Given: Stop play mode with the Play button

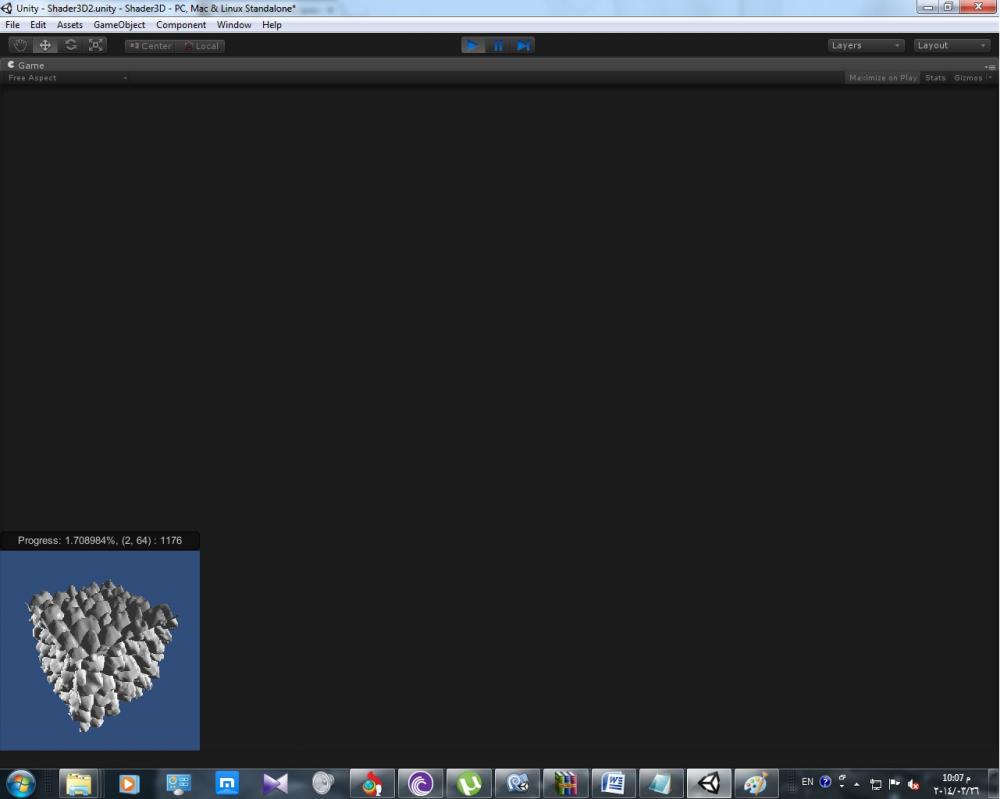Looking at the screenshot, I should pyautogui.click(x=473, y=45).
